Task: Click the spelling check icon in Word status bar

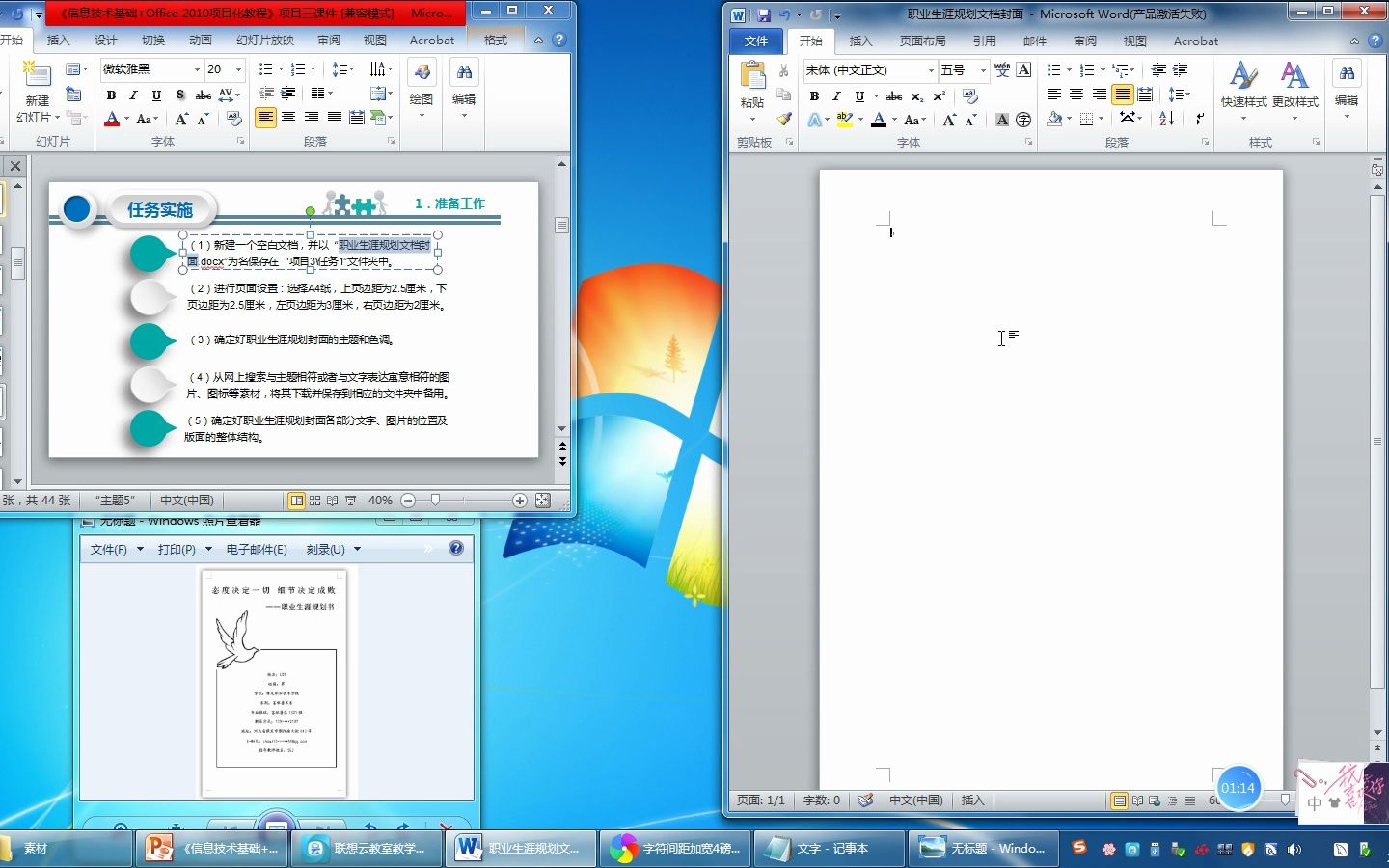Action: [865, 800]
